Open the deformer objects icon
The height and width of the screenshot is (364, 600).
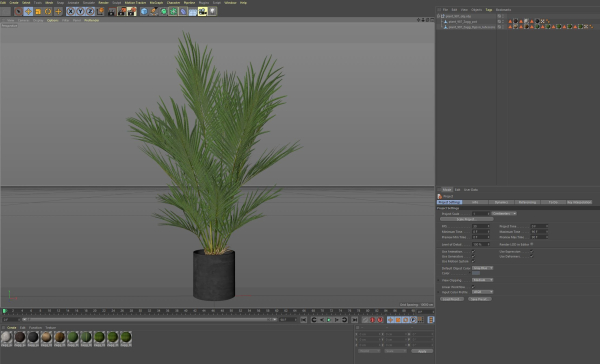point(183,11)
